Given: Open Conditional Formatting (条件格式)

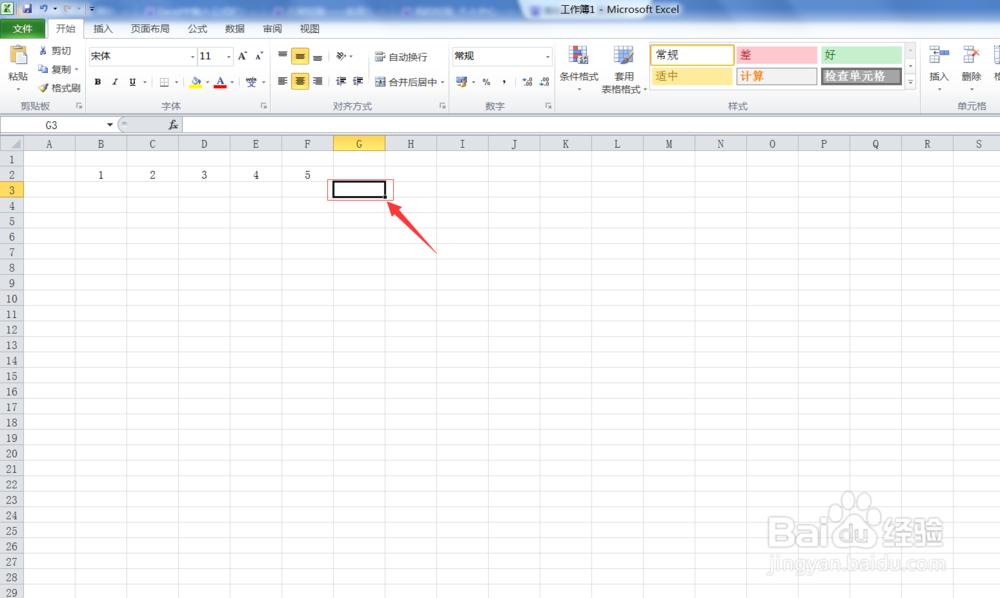Looking at the screenshot, I should [578, 68].
